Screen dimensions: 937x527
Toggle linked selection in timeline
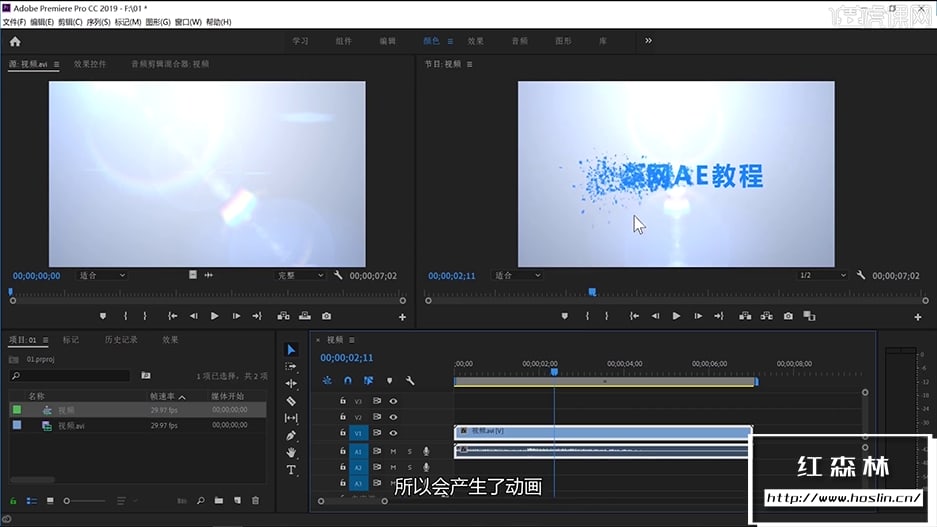pyautogui.click(x=368, y=381)
